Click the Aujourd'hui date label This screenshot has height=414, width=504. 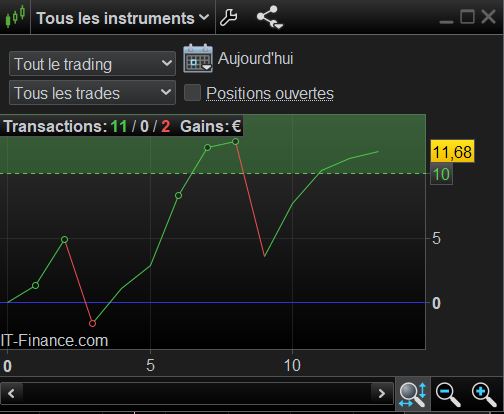(x=255, y=59)
